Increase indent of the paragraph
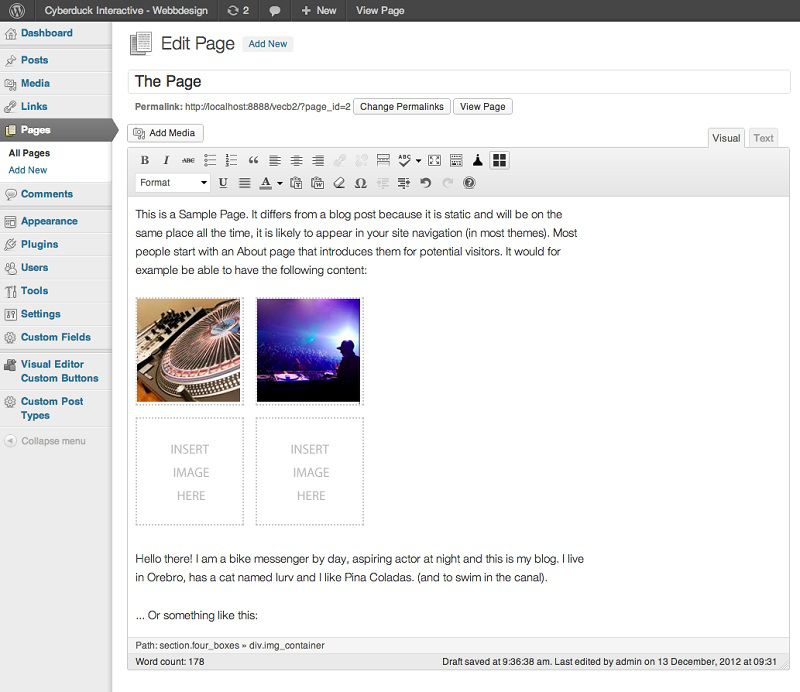 [x=404, y=183]
